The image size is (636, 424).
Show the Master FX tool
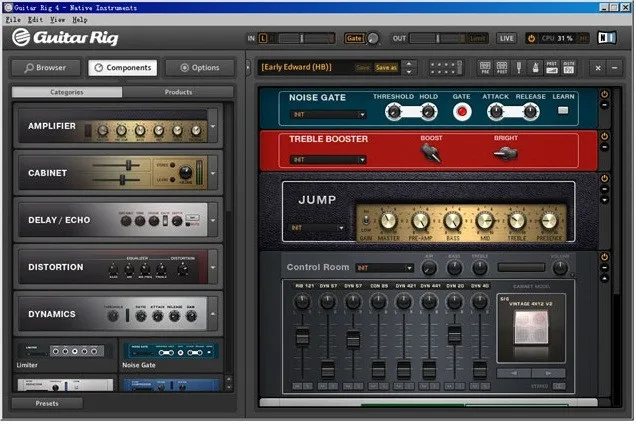(x=569, y=67)
